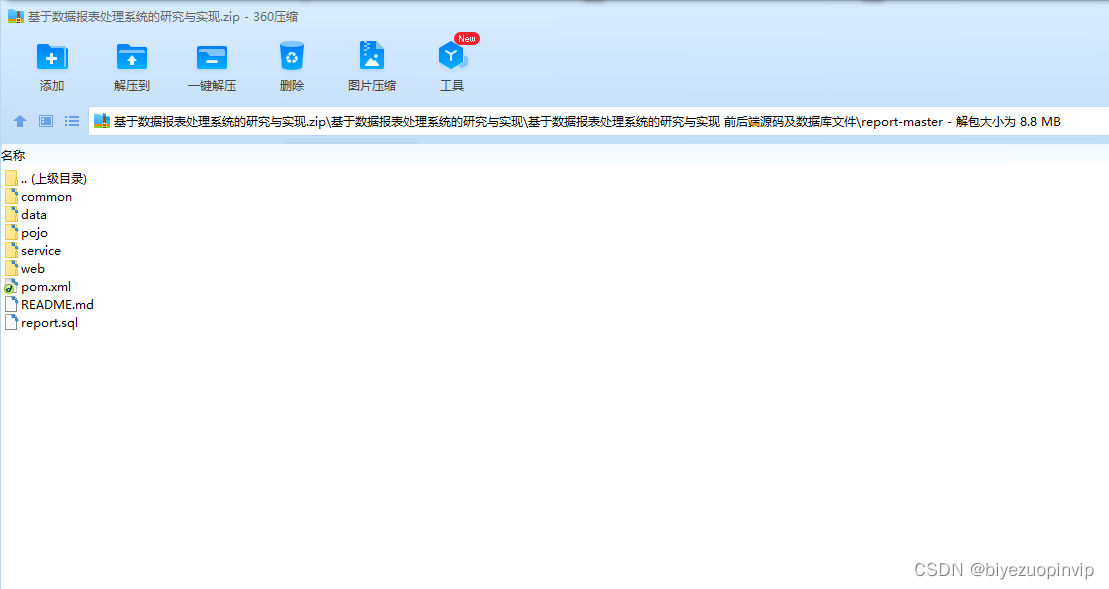
Task: Select the report.sql file
Action: point(48,323)
